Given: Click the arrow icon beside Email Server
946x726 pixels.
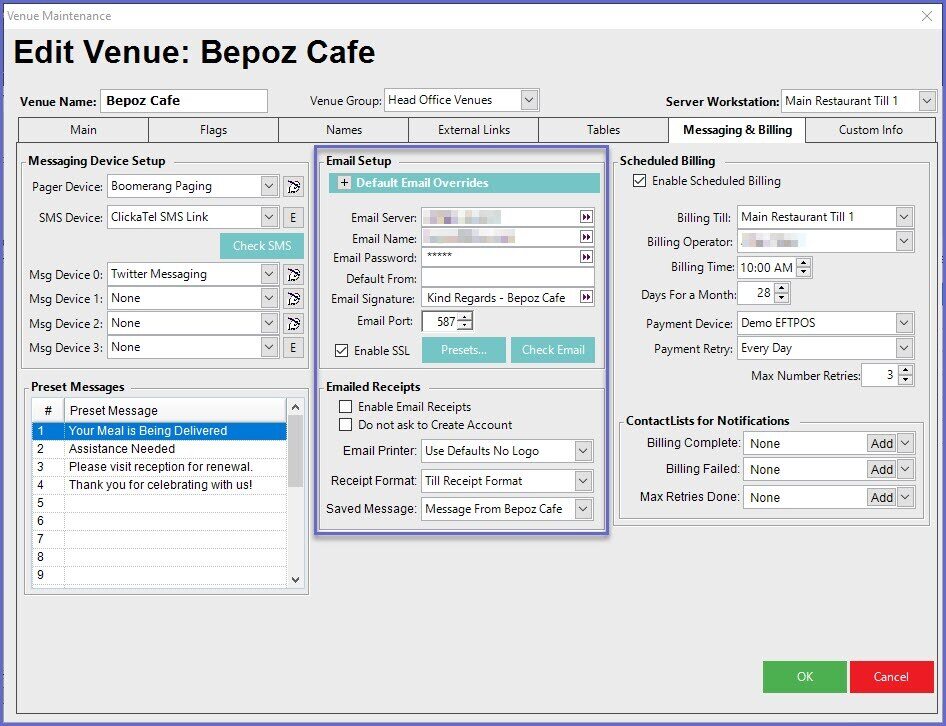Looking at the screenshot, I should [586, 217].
